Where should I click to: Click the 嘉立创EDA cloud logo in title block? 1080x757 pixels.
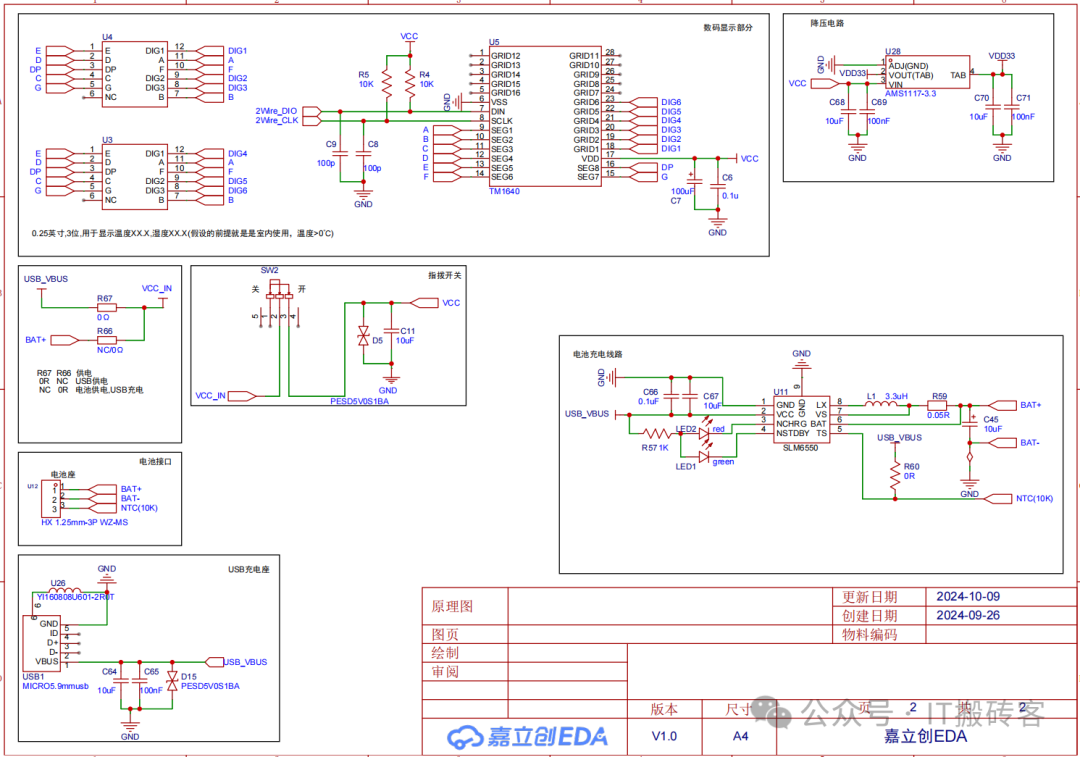click(x=528, y=736)
